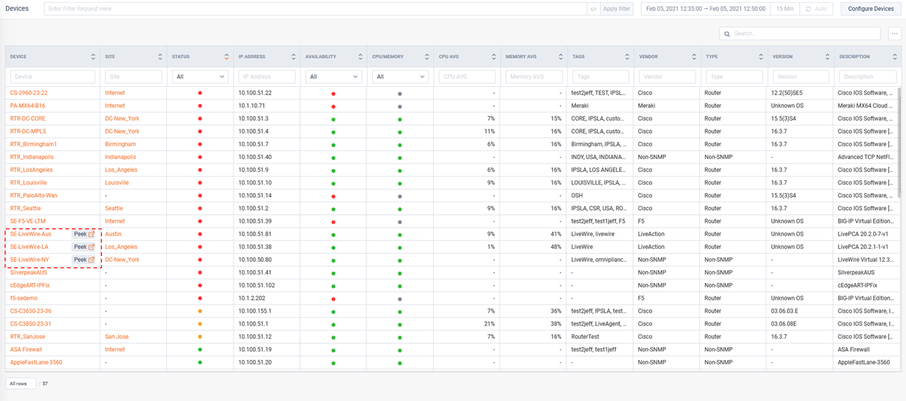Select IP address 10.100.51.81
The height and width of the screenshot is (401, 906).
(x=255, y=234)
